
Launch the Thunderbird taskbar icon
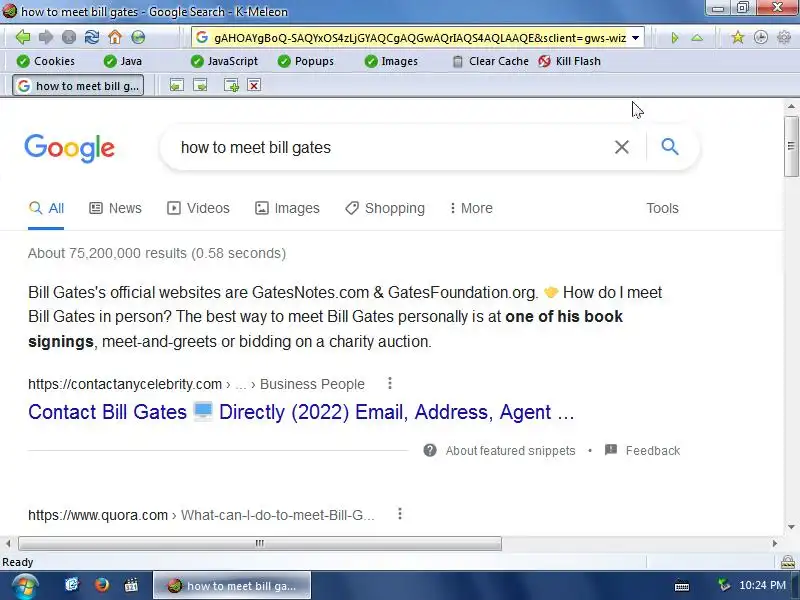72,585
